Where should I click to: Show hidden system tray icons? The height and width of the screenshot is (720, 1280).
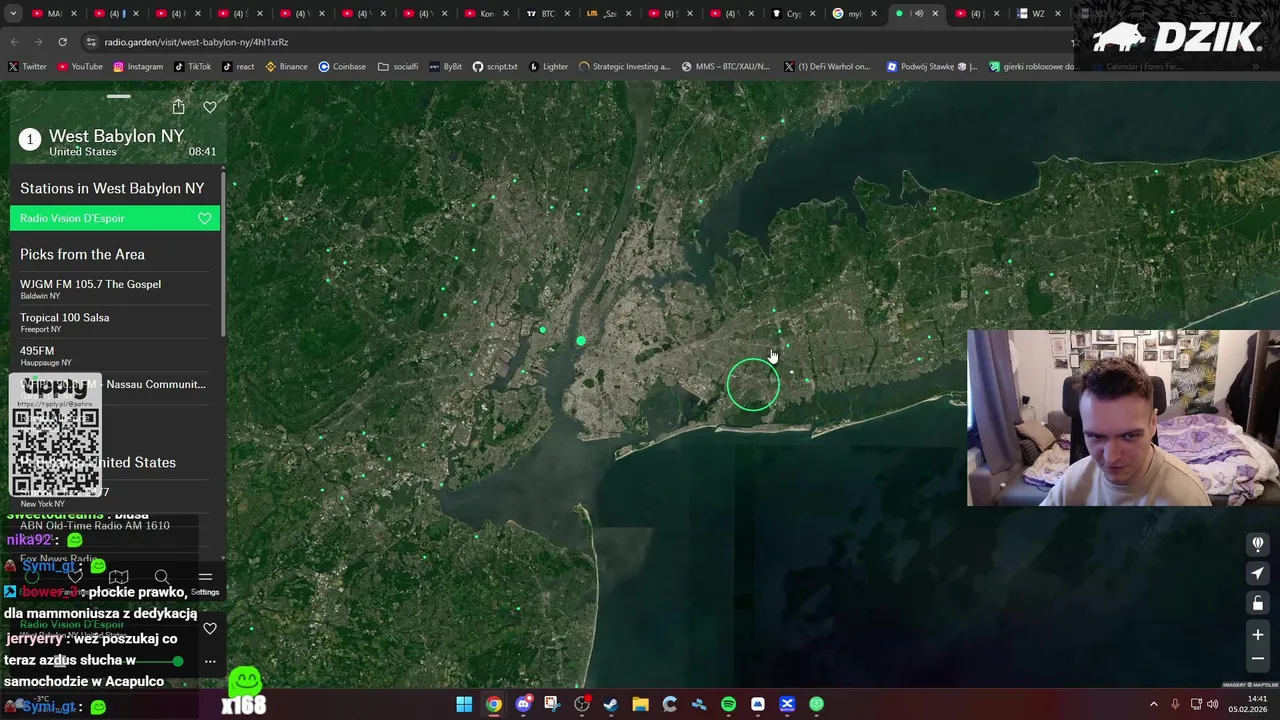click(x=1153, y=704)
